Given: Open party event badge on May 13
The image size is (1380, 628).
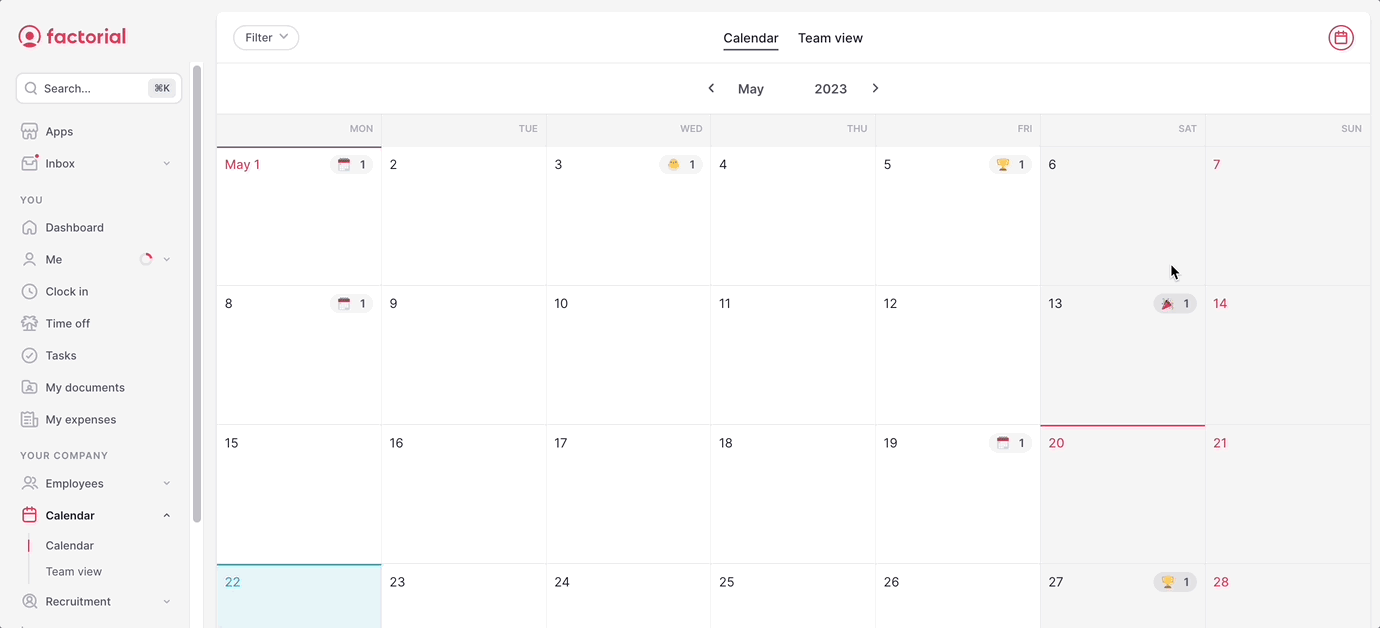Looking at the screenshot, I should coord(1175,303).
